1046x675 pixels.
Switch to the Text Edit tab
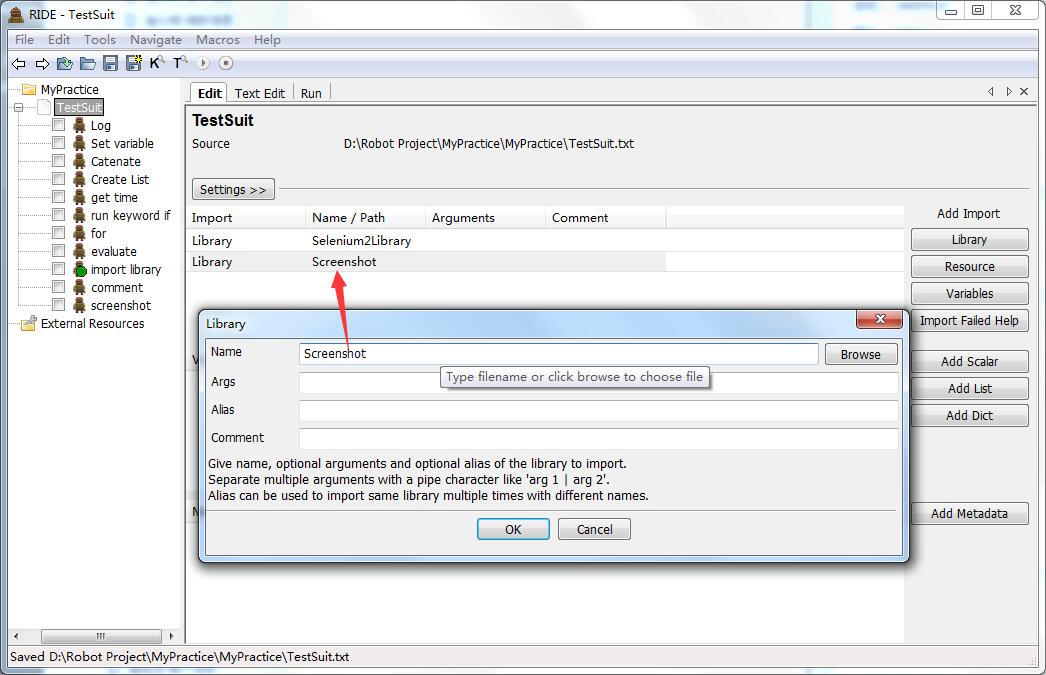[260, 93]
